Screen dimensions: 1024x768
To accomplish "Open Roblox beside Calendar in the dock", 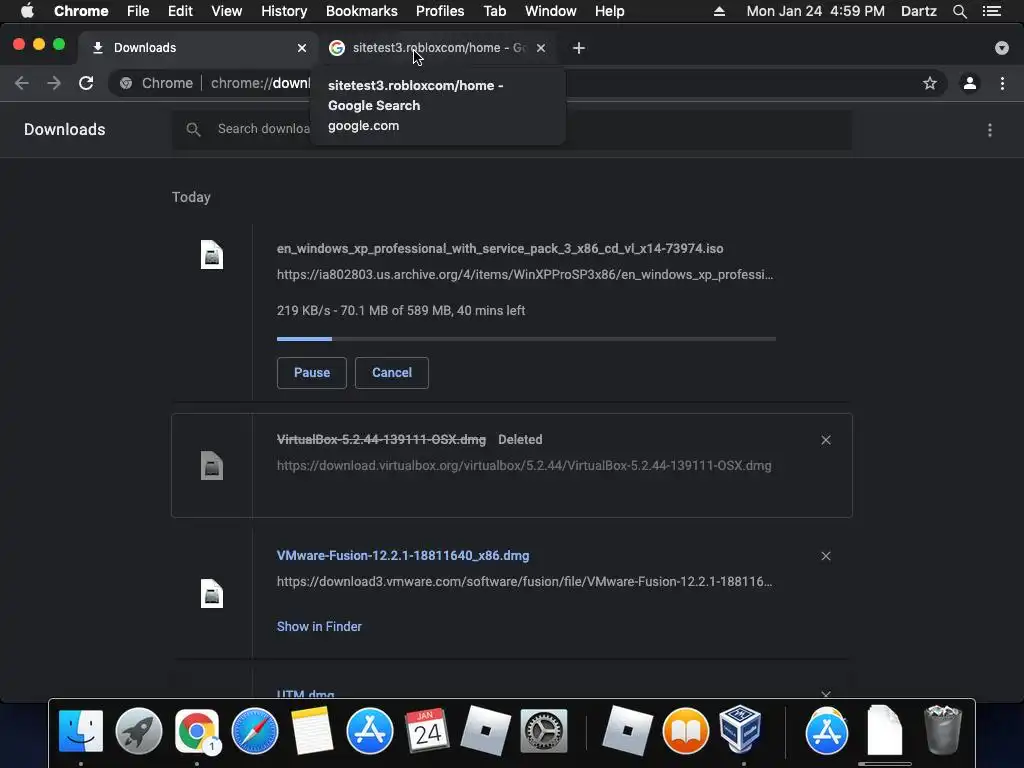I will click(x=485, y=731).
